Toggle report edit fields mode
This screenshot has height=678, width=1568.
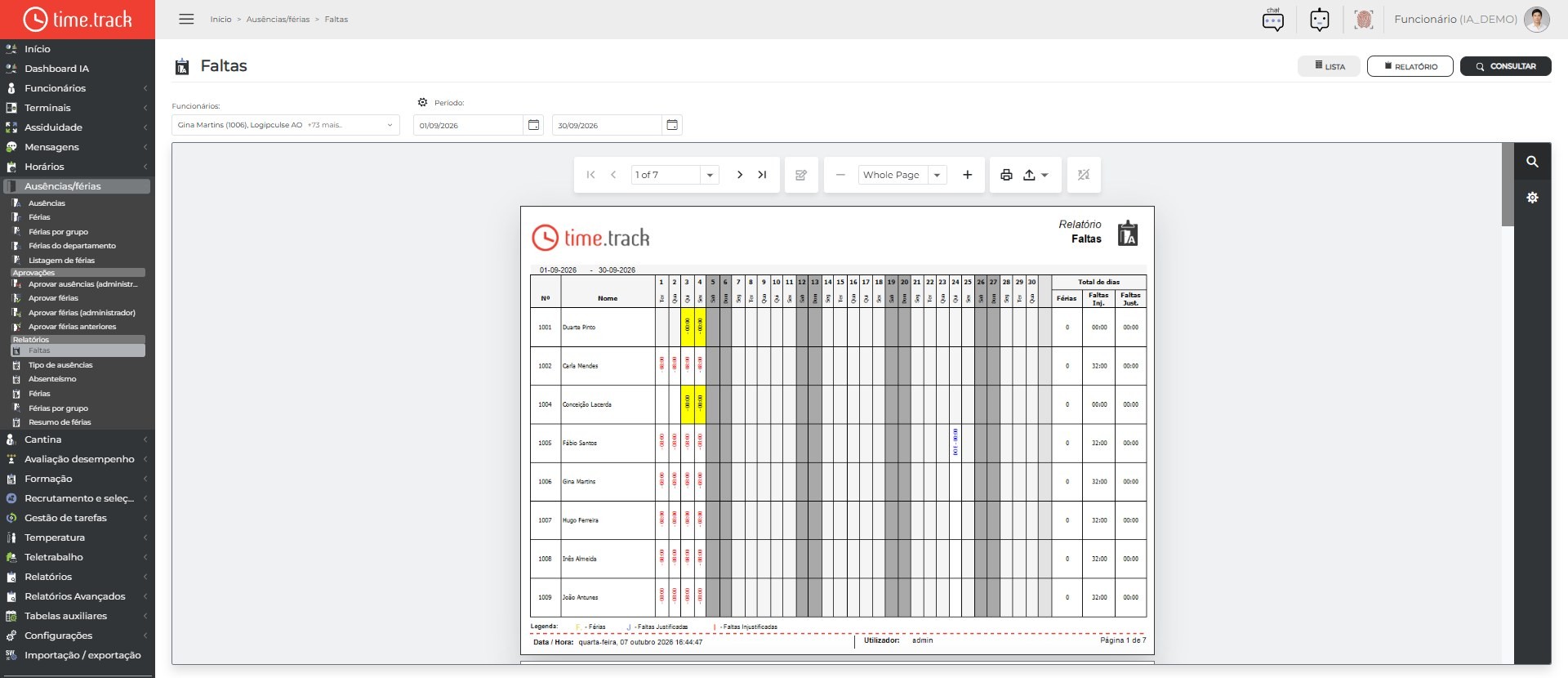coord(801,175)
